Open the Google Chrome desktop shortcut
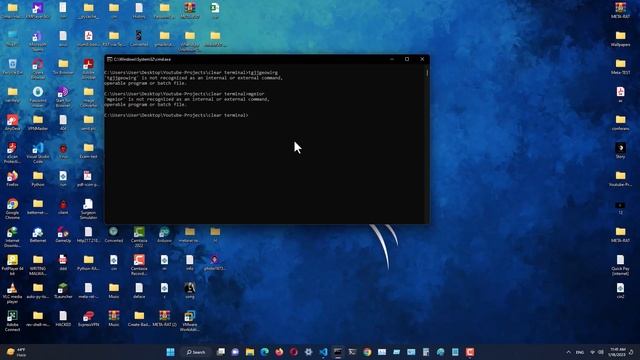The width and height of the screenshot is (640, 360). tap(12, 209)
